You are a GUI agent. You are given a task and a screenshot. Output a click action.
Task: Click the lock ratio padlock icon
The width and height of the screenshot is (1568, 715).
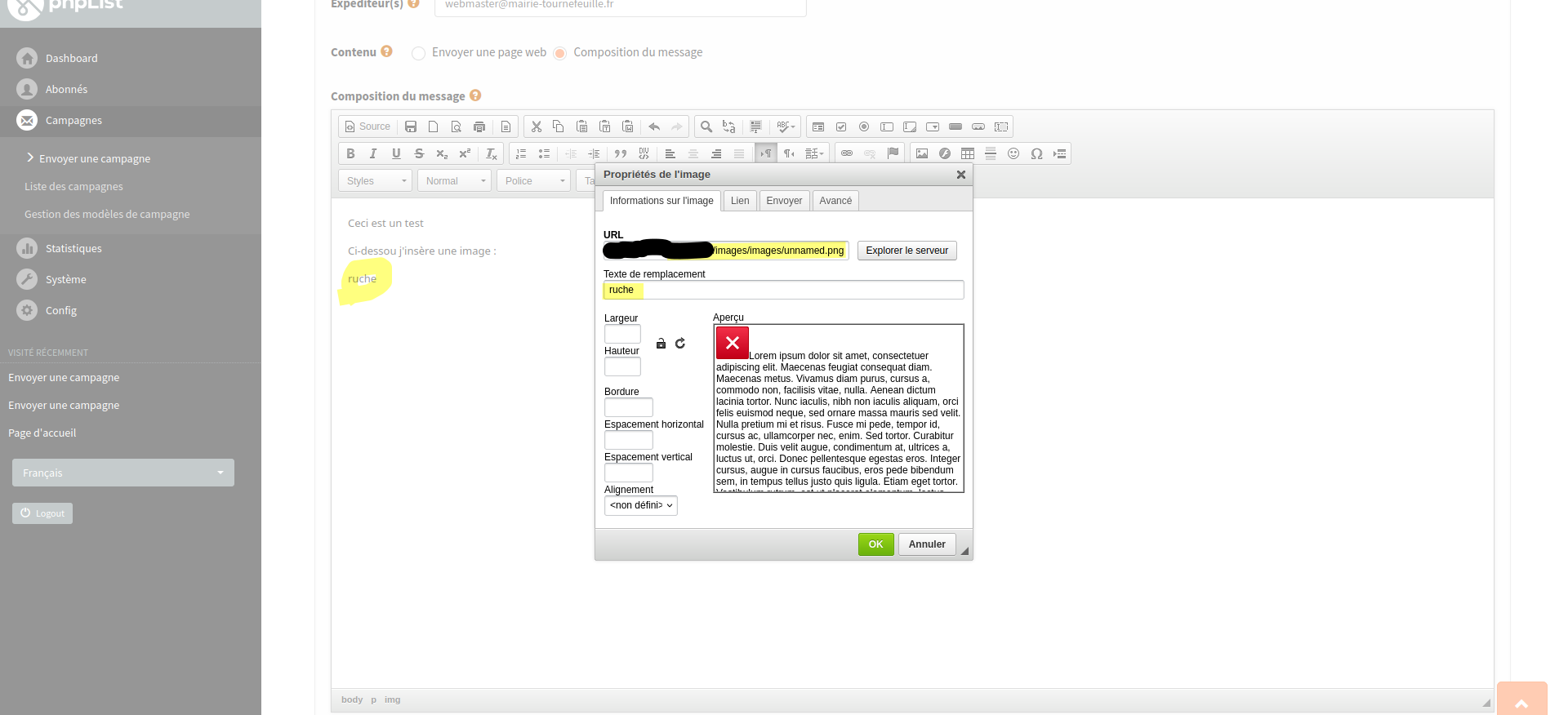click(661, 344)
